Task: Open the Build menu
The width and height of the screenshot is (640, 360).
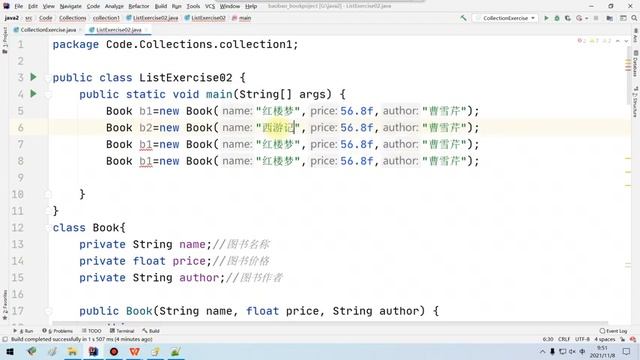Action: click(161, 6)
